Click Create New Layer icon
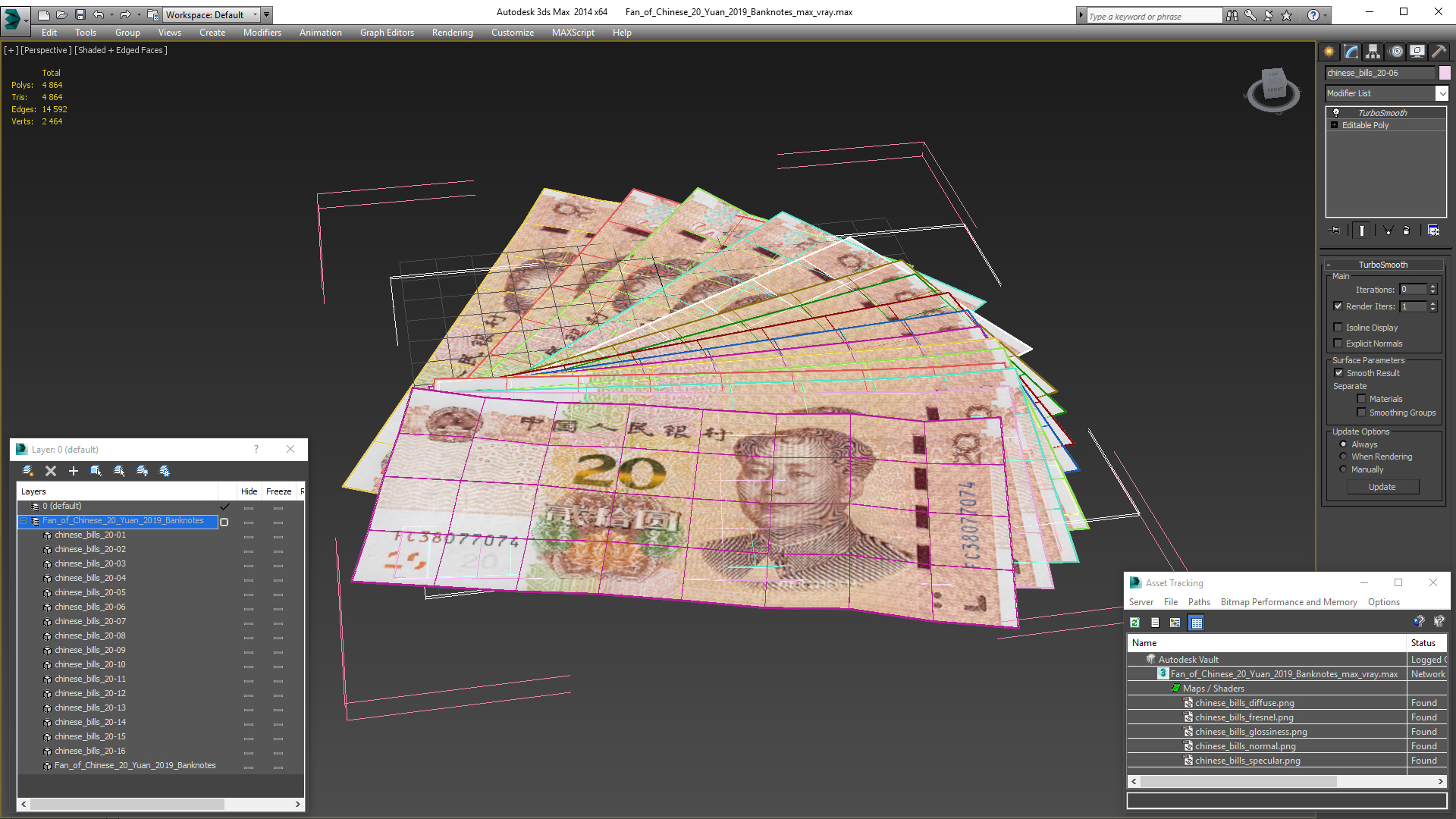The width and height of the screenshot is (1456, 819). [28, 471]
